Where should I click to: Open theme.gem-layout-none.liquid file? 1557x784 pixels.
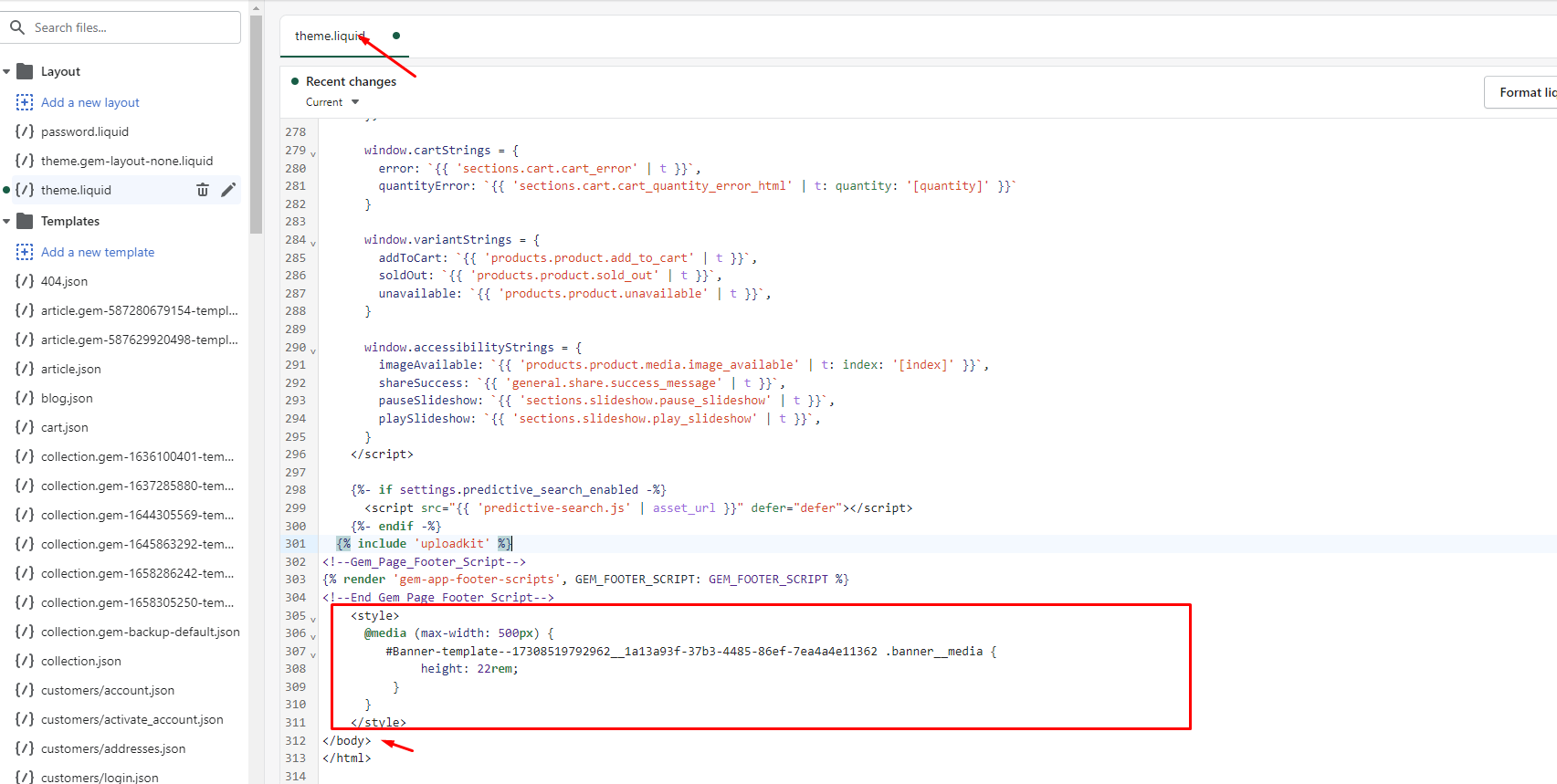coord(127,161)
